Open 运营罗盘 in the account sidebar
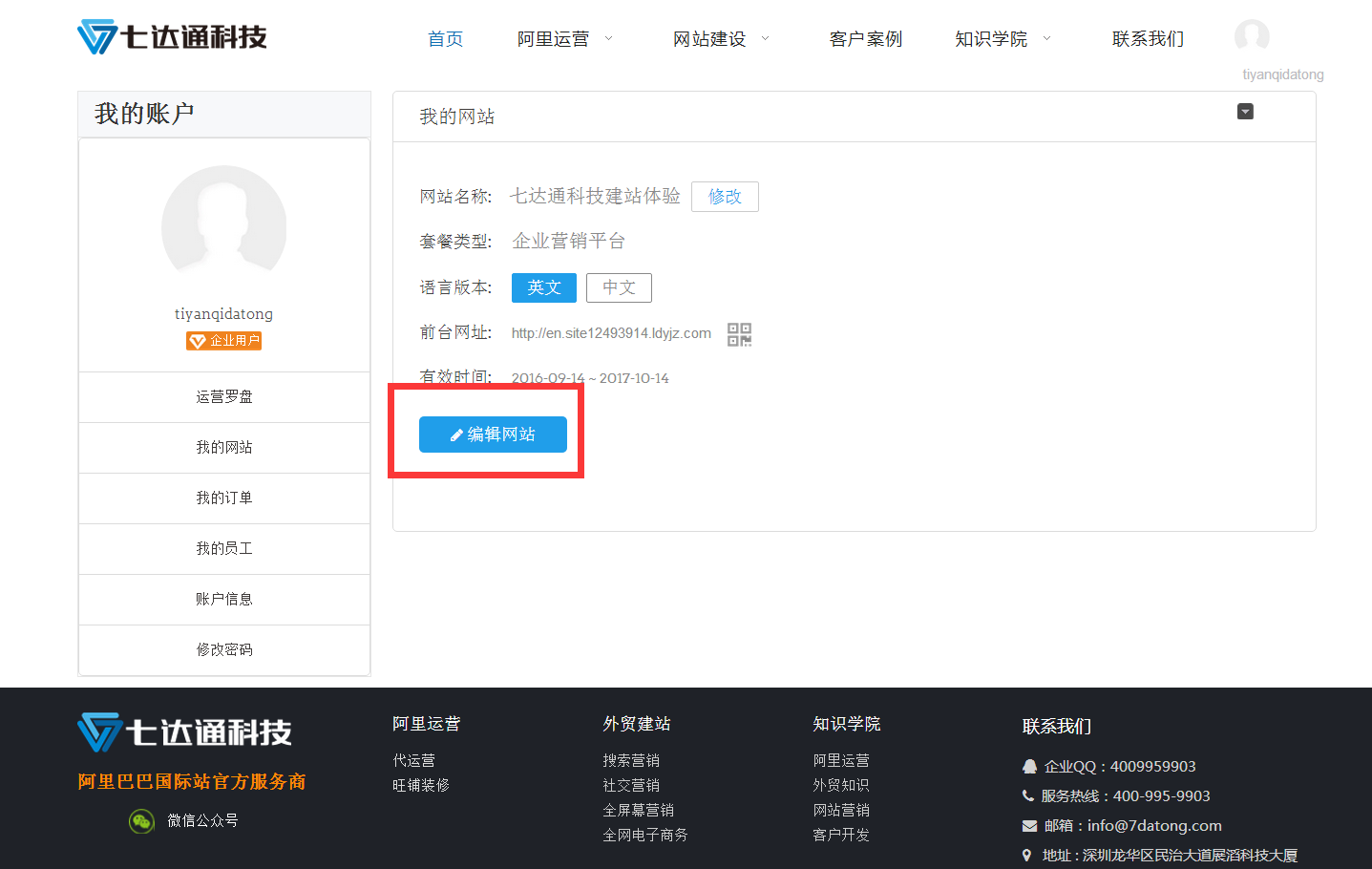This screenshot has width=1372, height=869. click(x=224, y=397)
